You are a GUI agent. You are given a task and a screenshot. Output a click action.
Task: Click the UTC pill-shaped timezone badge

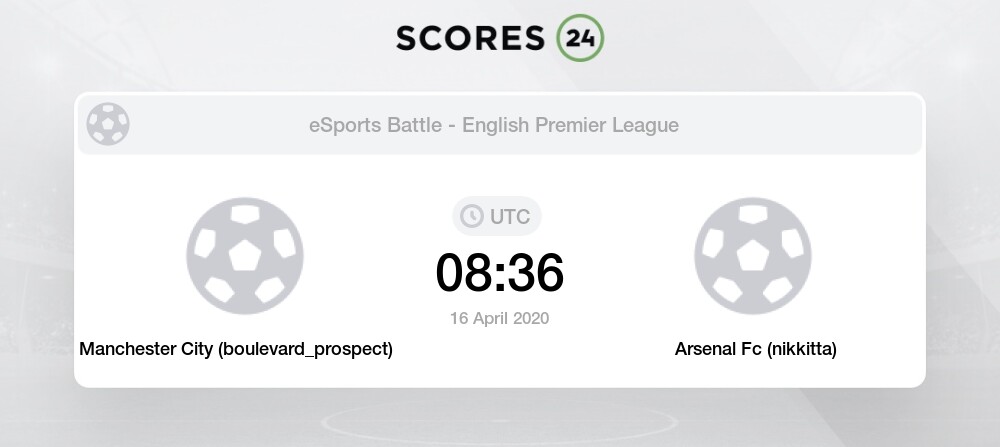click(x=497, y=216)
